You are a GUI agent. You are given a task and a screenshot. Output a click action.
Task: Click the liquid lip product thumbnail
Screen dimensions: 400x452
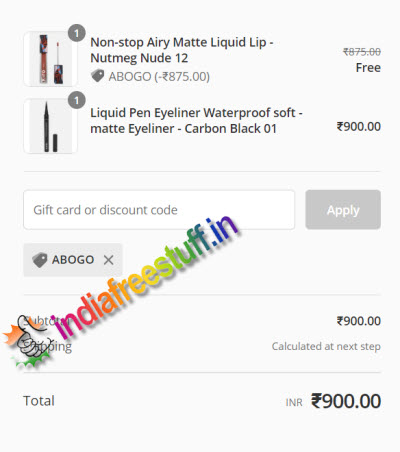click(50, 59)
